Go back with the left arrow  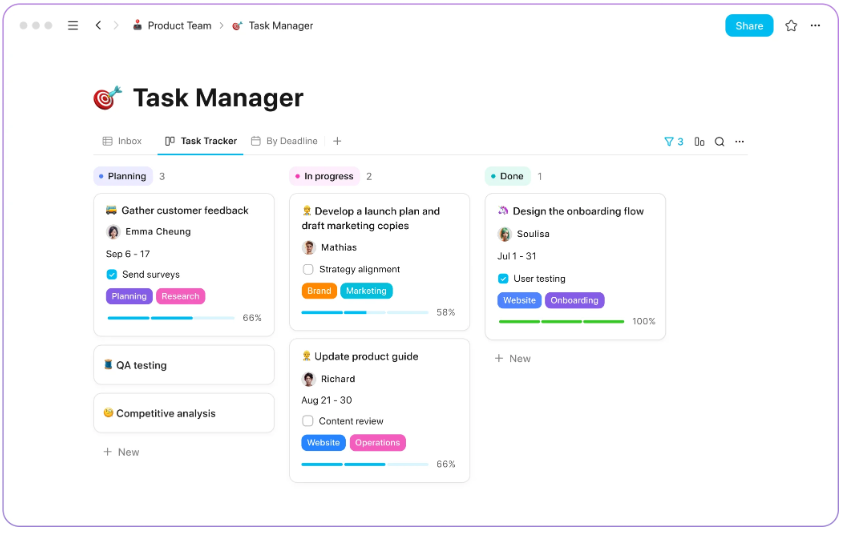coord(99,25)
